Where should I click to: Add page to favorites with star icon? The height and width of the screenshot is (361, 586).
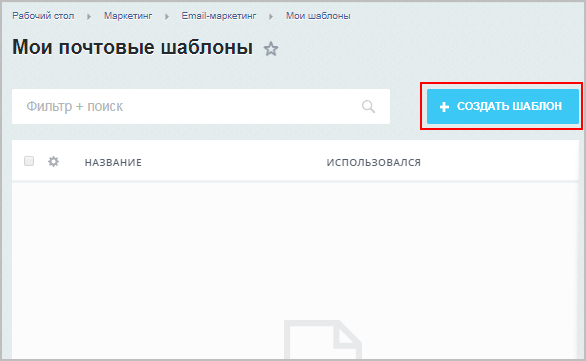tap(271, 49)
